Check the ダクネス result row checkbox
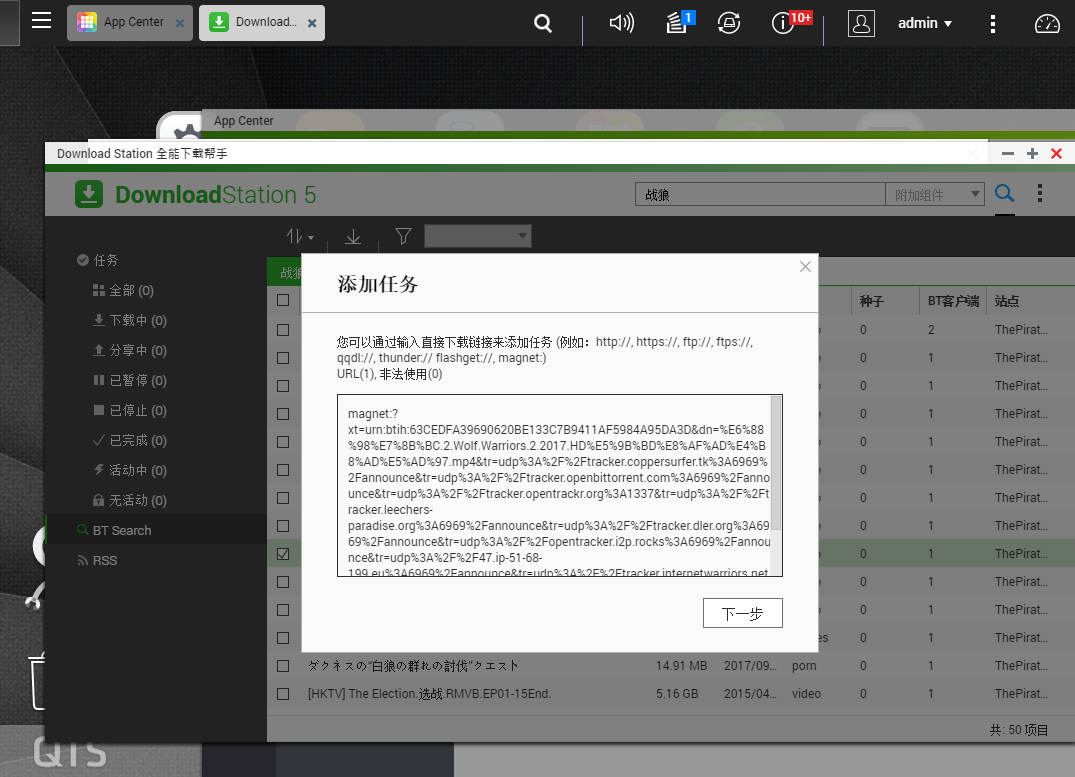Viewport: 1075px width, 777px height. pyautogui.click(x=283, y=666)
